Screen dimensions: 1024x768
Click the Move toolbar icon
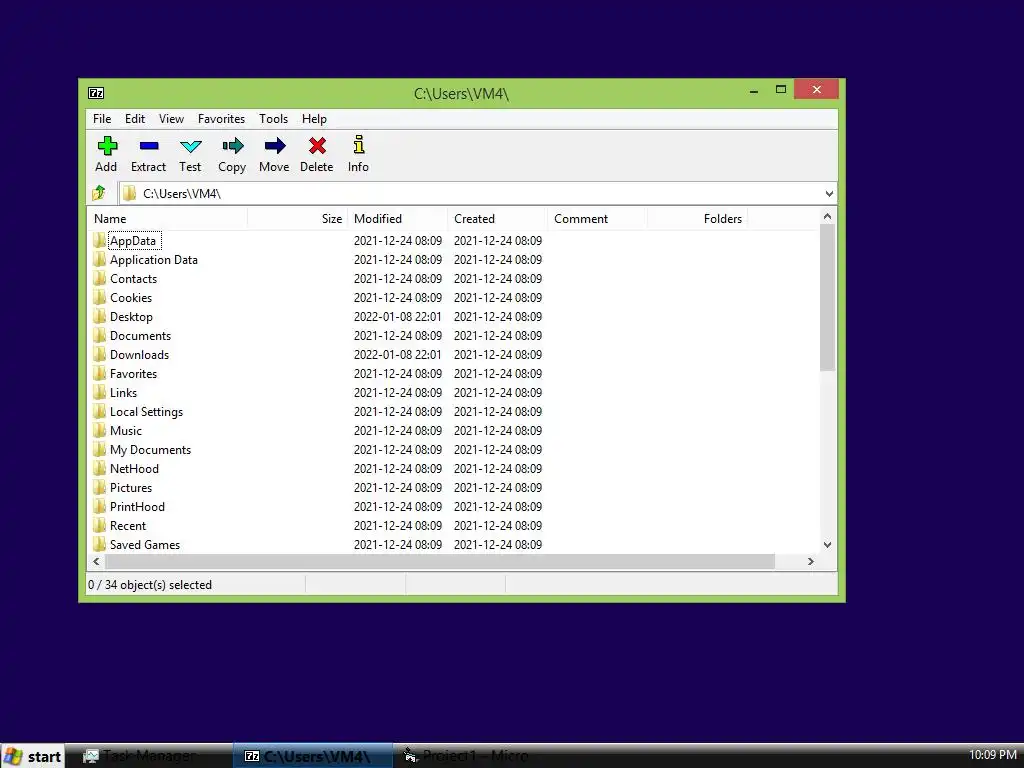coord(275,146)
